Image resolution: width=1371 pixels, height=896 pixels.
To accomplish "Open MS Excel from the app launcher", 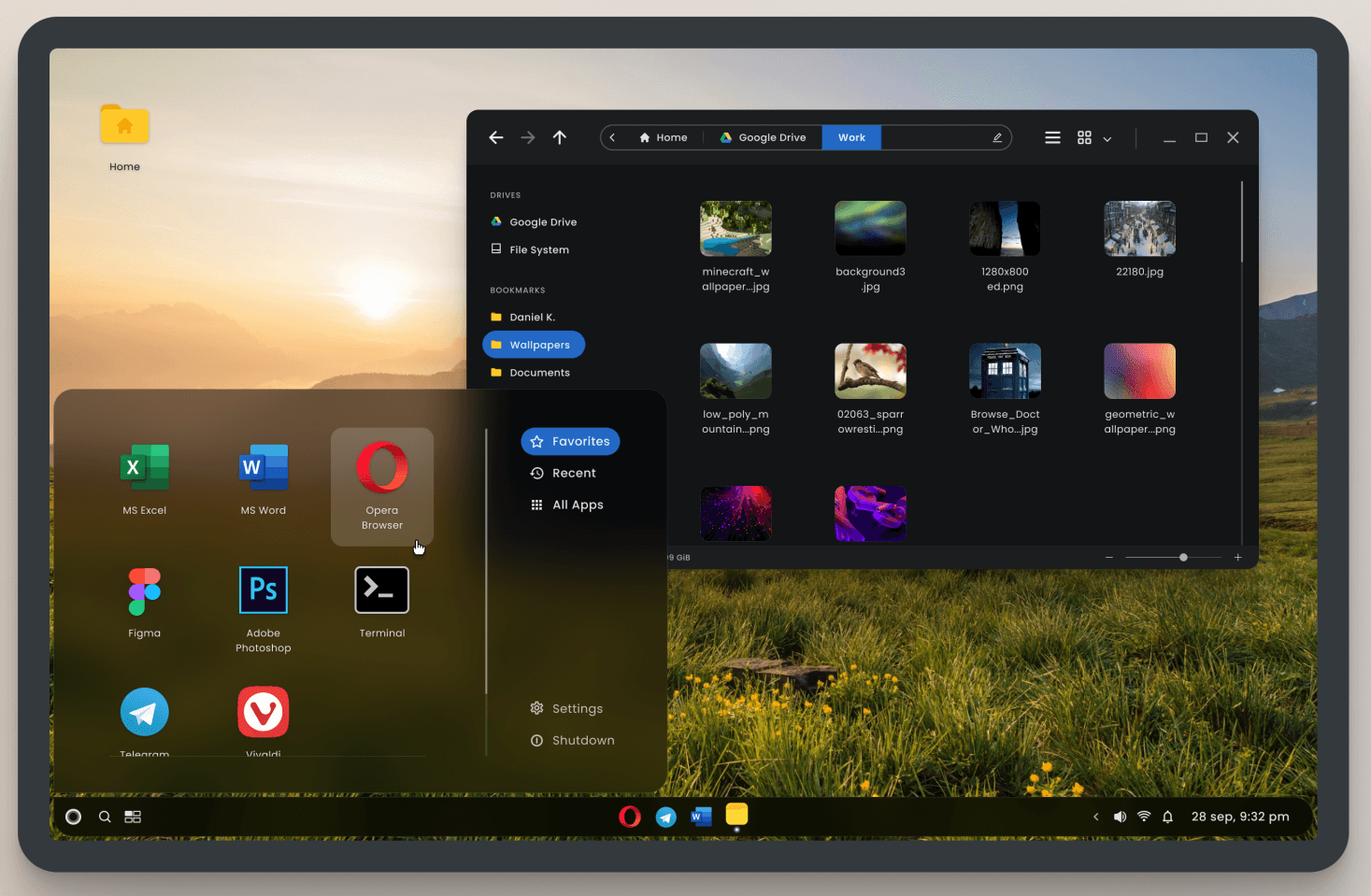I will [x=145, y=480].
